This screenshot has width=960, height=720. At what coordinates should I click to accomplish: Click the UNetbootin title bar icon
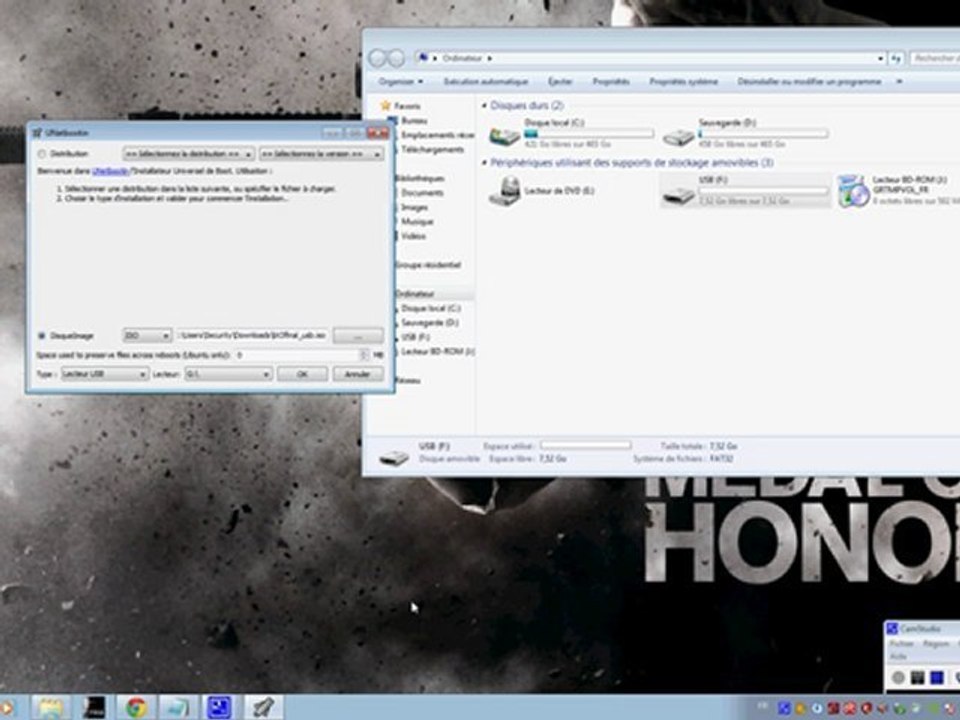[37, 133]
